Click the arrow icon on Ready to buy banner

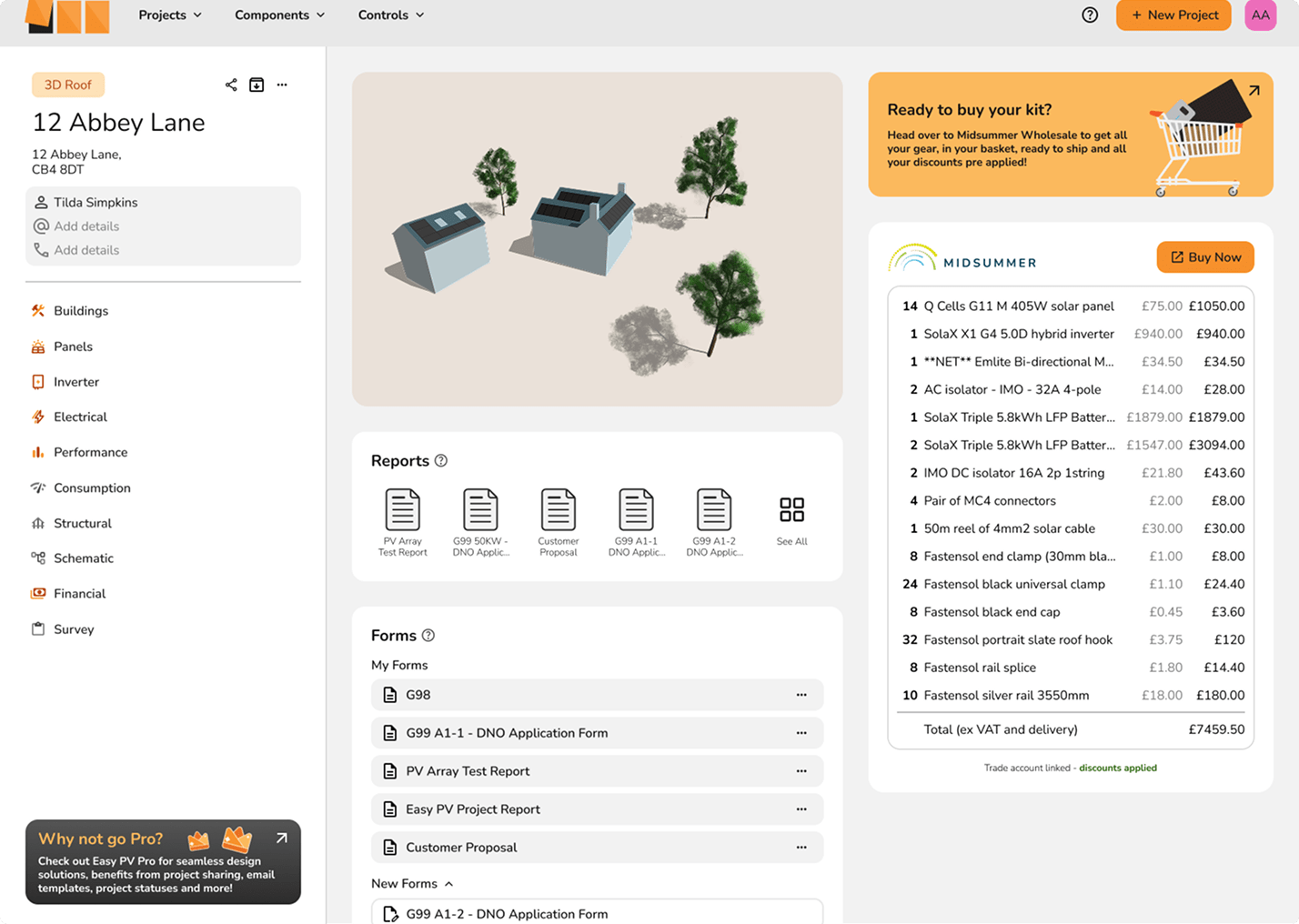[1254, 90]
